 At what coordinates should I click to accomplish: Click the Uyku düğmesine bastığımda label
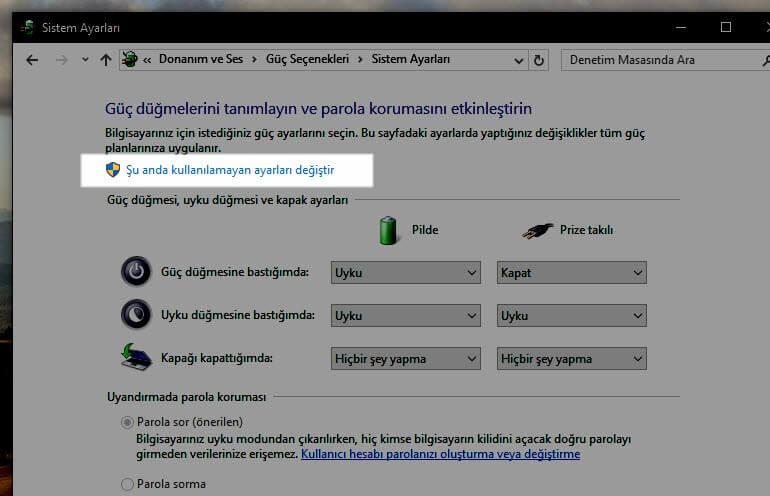(x=238, y=315)
